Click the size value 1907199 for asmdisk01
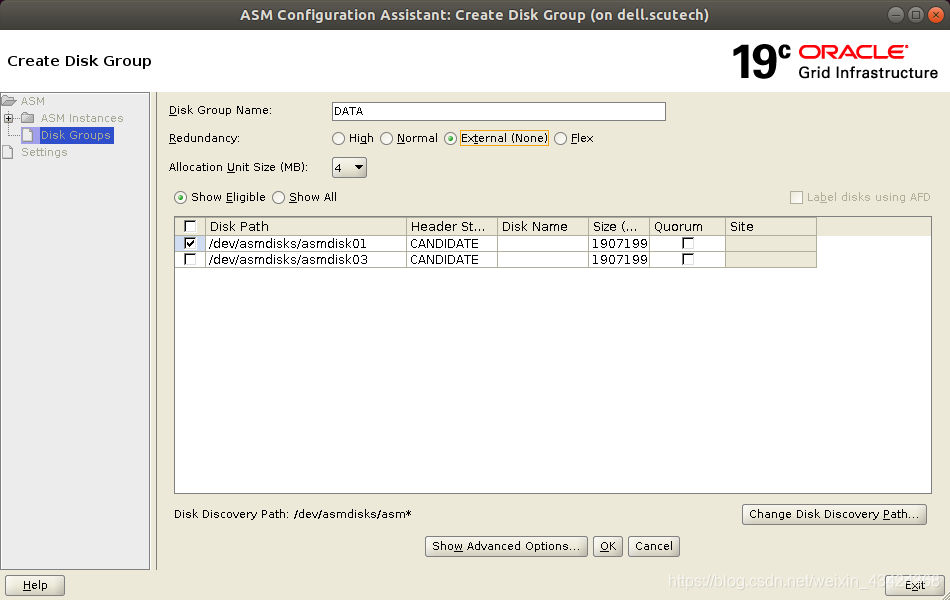Viewport: 950px width, 600px height. click(619, 244)
